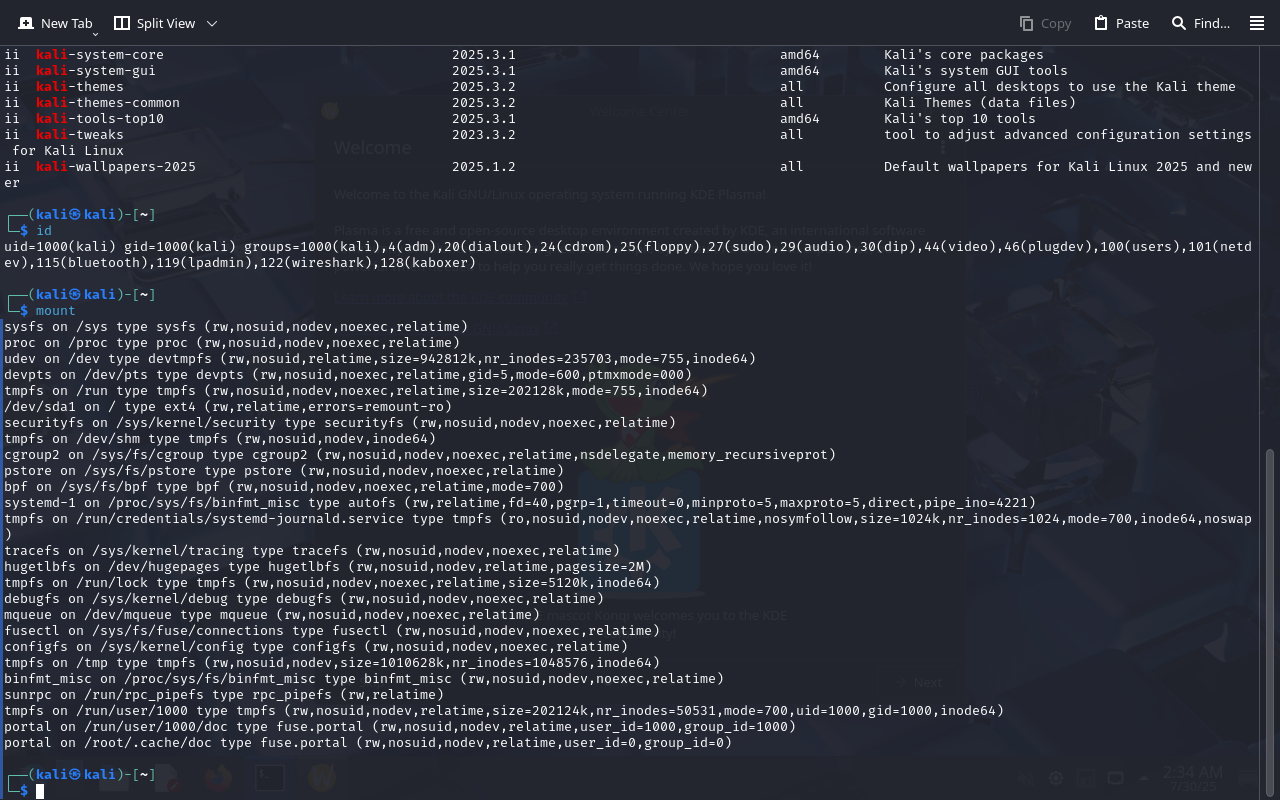Click 'portal on /run/user/1000/doc' line

point(400,727)
